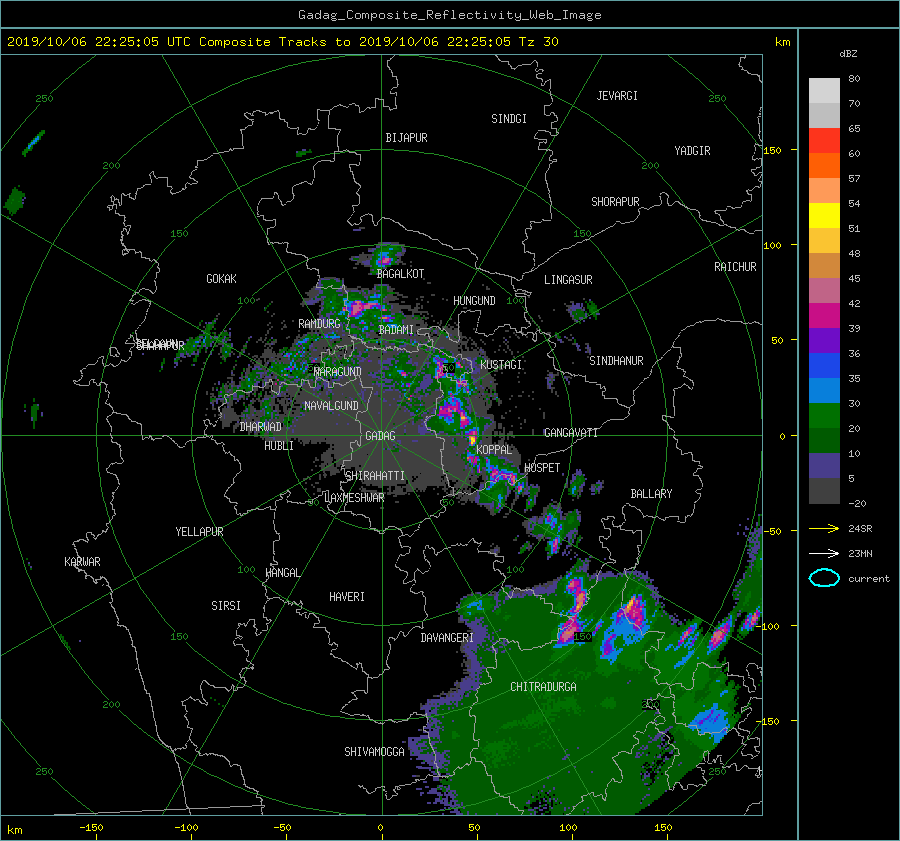The height and width of the screenshot is (841, 900).
Task: Click the RAICHUR city label
Action: (x=735, y=267)
